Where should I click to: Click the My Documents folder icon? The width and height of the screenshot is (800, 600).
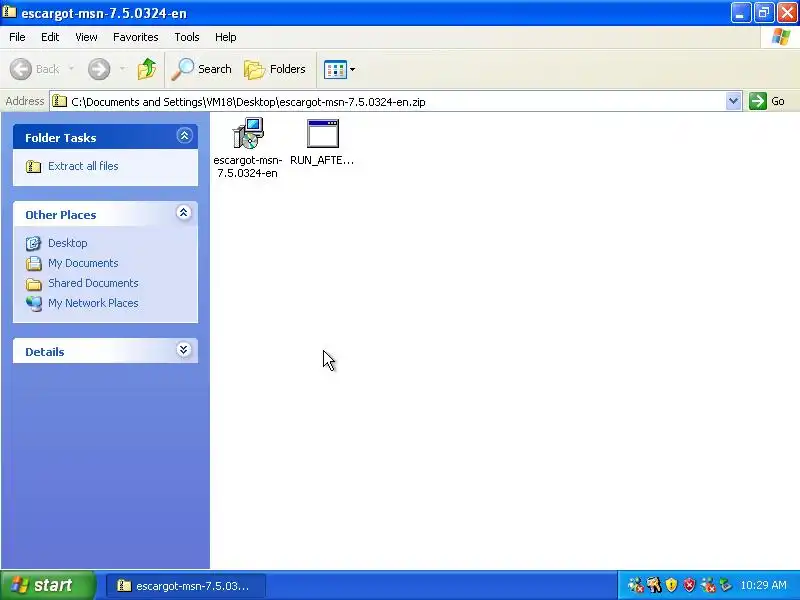coord(34,263)
